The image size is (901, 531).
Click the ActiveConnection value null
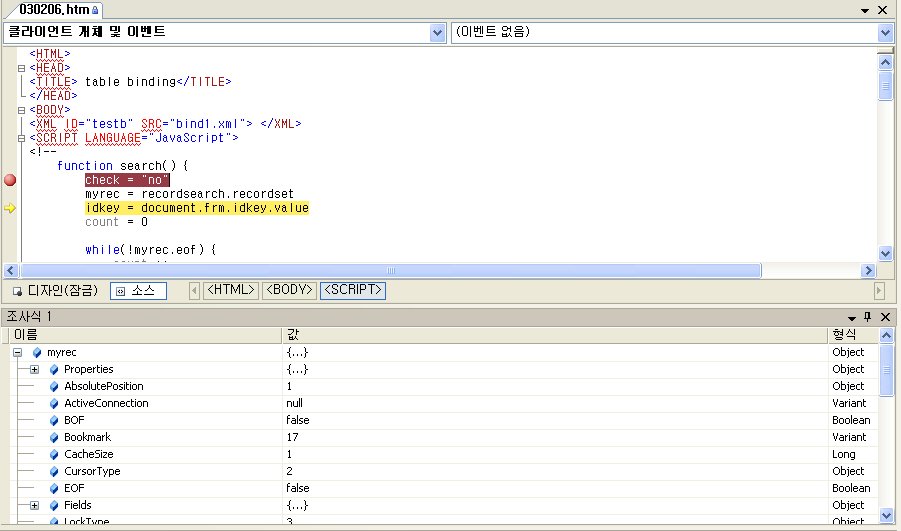coord(294,403)
